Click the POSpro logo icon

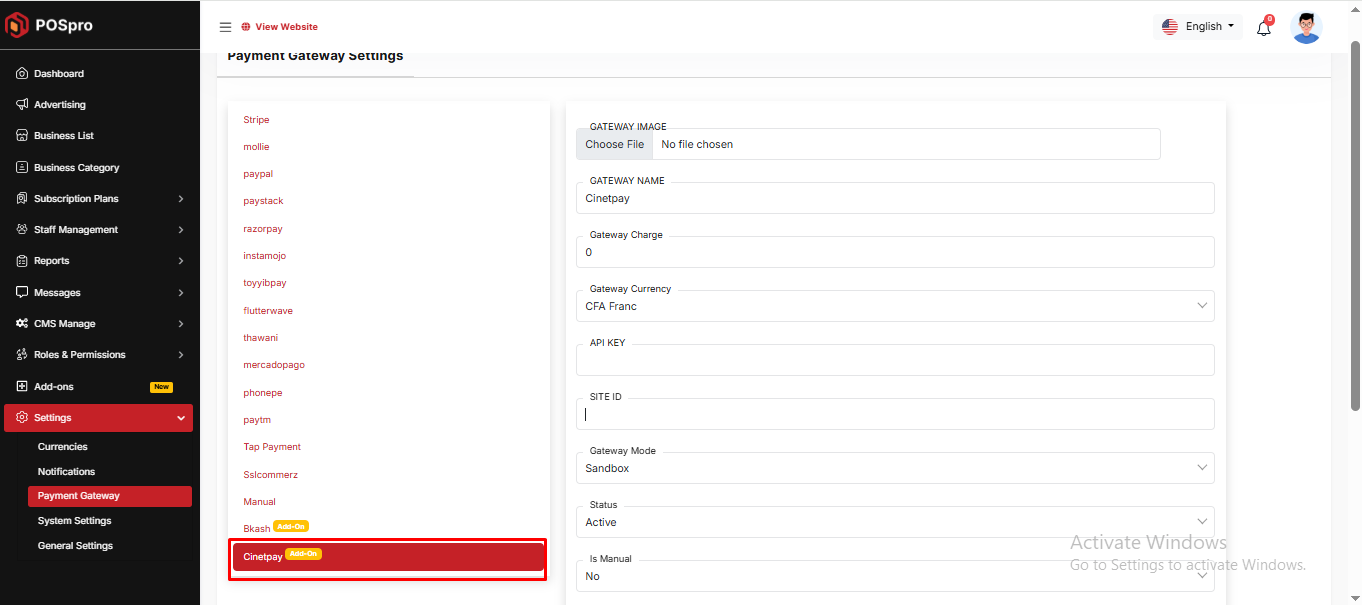[x=17, y=25]
